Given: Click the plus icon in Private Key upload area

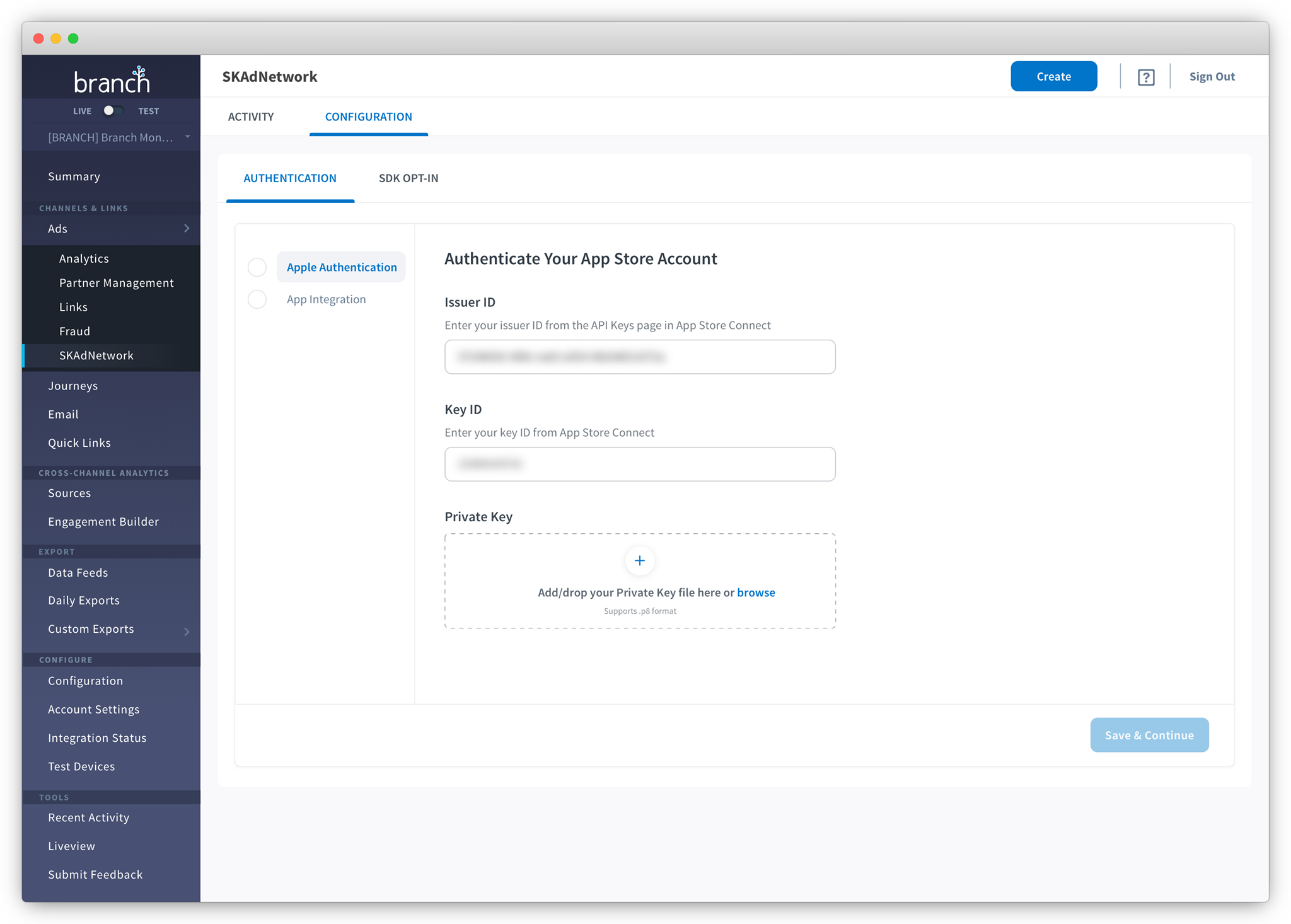Looking at the screenshot, I should (640, 560).
